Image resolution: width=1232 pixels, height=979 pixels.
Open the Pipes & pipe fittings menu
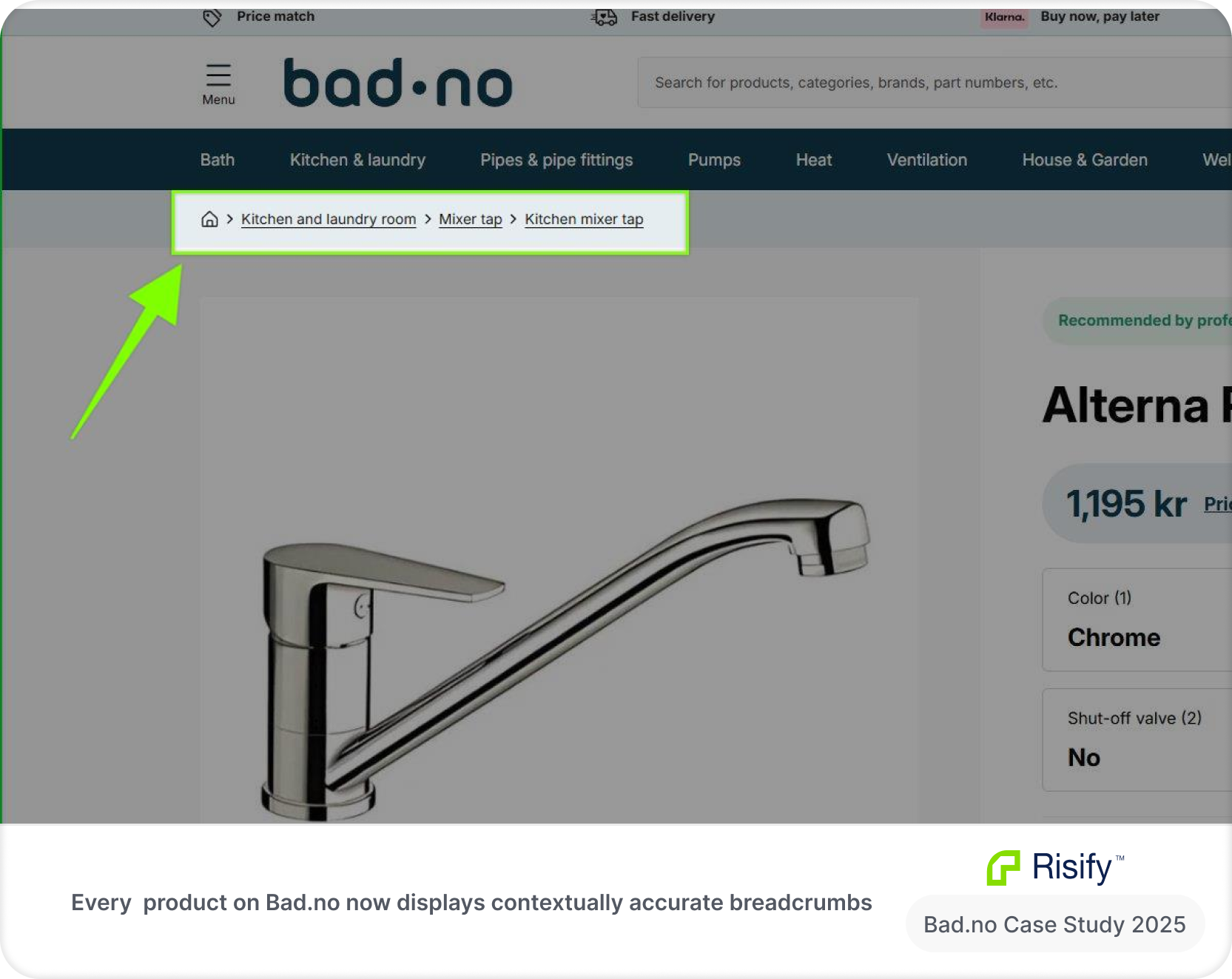556,160
